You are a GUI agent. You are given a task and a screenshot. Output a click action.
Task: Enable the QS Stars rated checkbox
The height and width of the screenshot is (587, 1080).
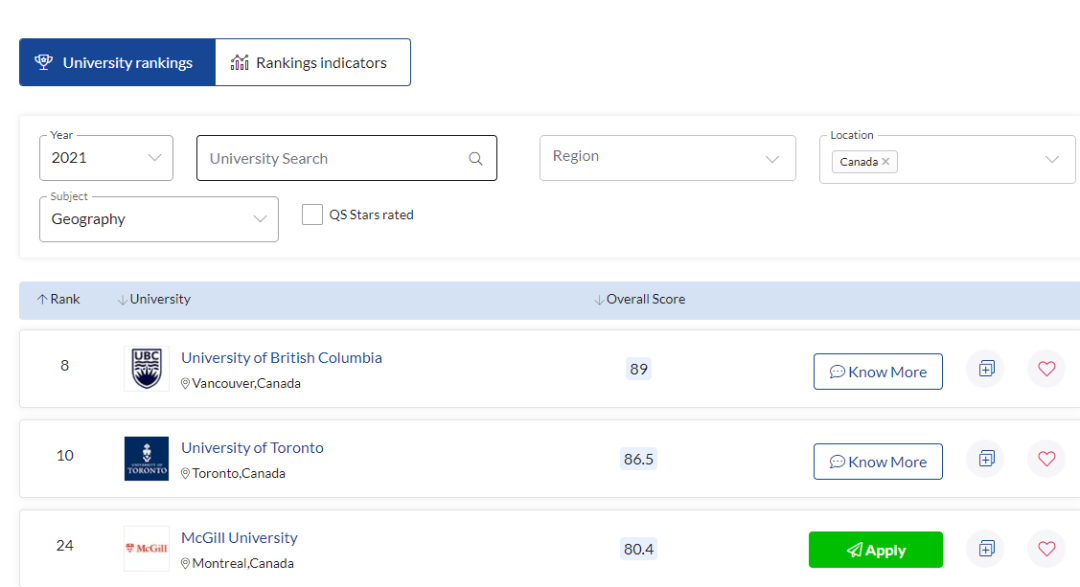[312, 215]
